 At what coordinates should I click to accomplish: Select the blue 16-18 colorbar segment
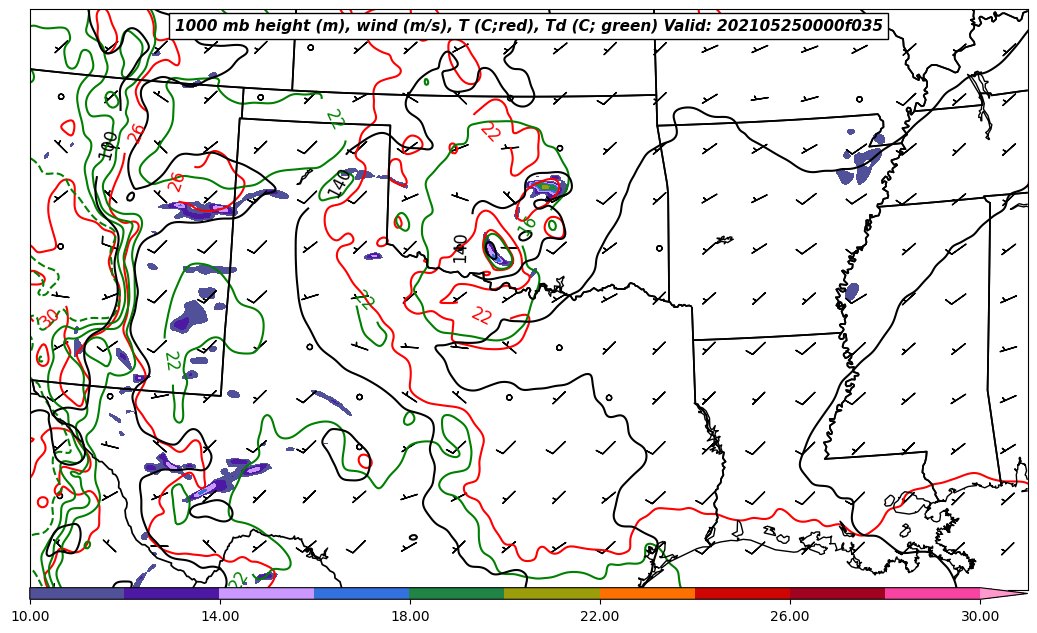(x=362, y=593)
